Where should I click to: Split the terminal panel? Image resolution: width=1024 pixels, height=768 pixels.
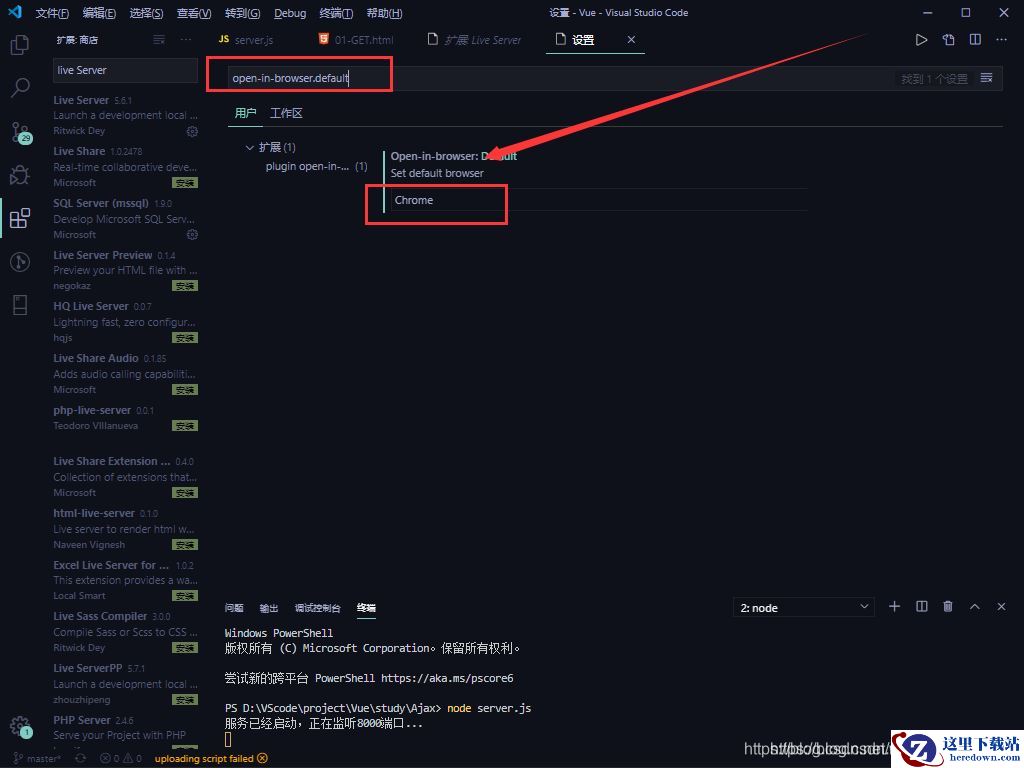(921, 607)
